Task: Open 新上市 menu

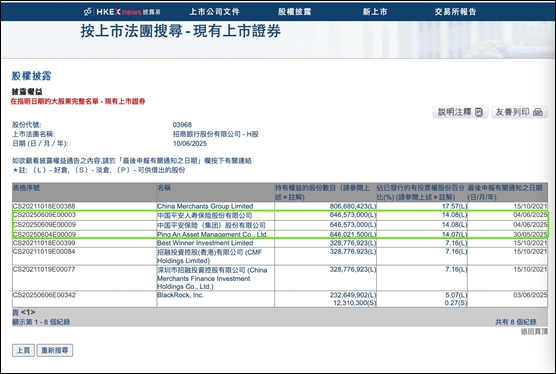Action: (x=375, y=12)
